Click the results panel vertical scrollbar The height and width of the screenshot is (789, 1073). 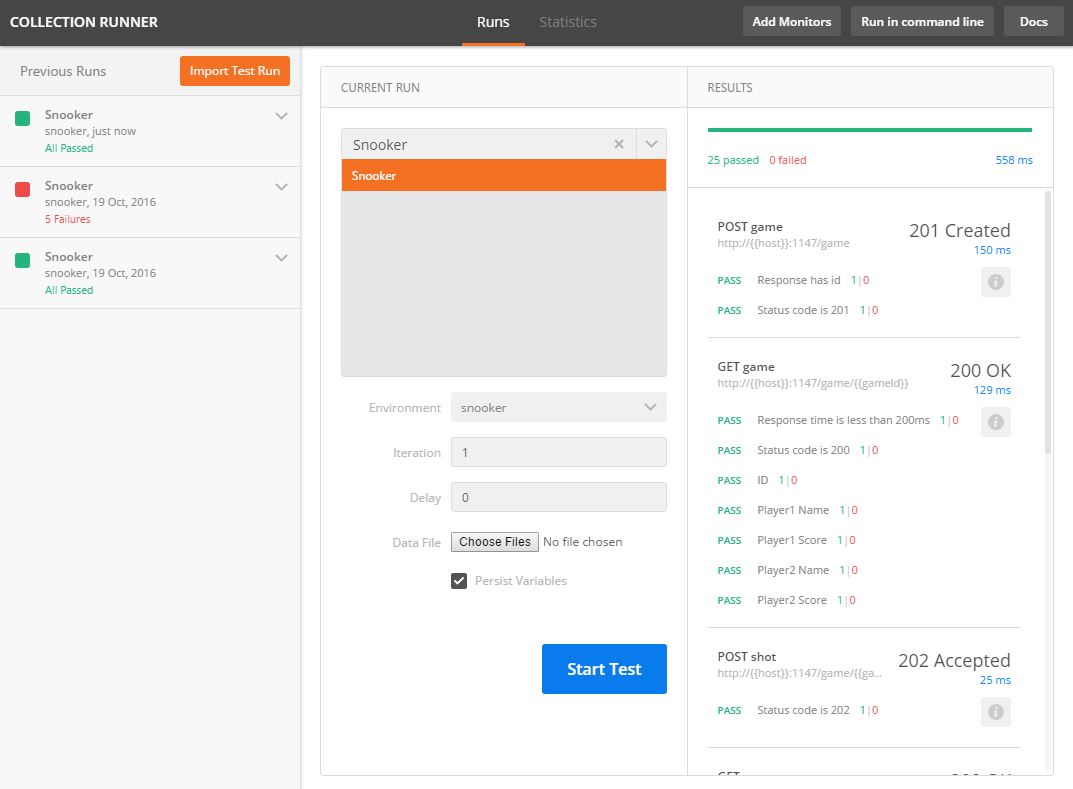(x=1048, y=323)
